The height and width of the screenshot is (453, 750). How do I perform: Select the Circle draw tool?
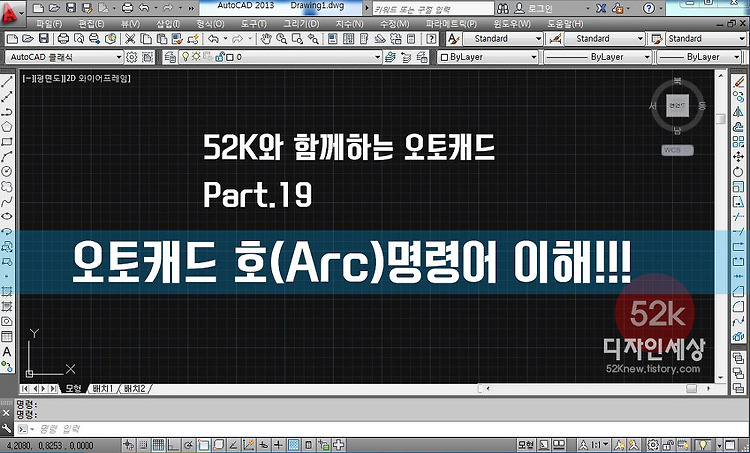tap(7, 171)
